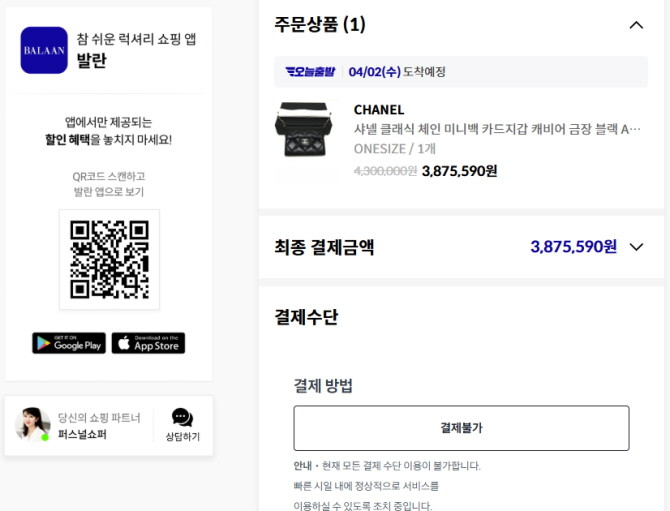This screenshot has width=670, height=511.
Task: Click the green online status dot
Action: coord(45,437)
